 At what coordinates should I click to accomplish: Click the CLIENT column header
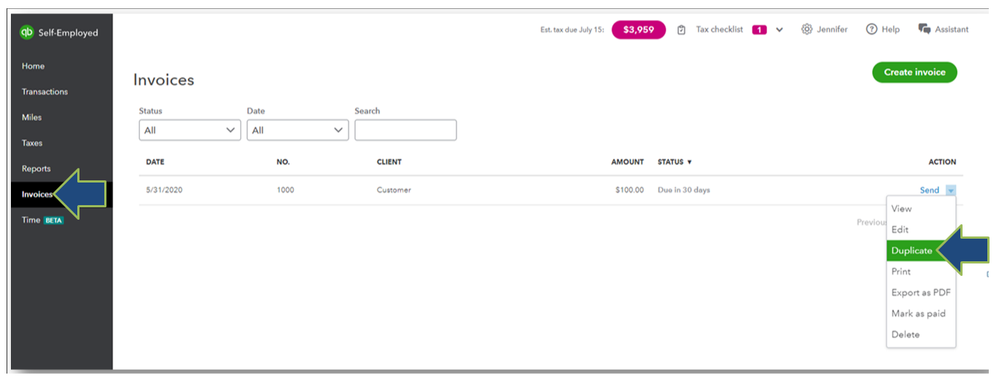[389, 162]
